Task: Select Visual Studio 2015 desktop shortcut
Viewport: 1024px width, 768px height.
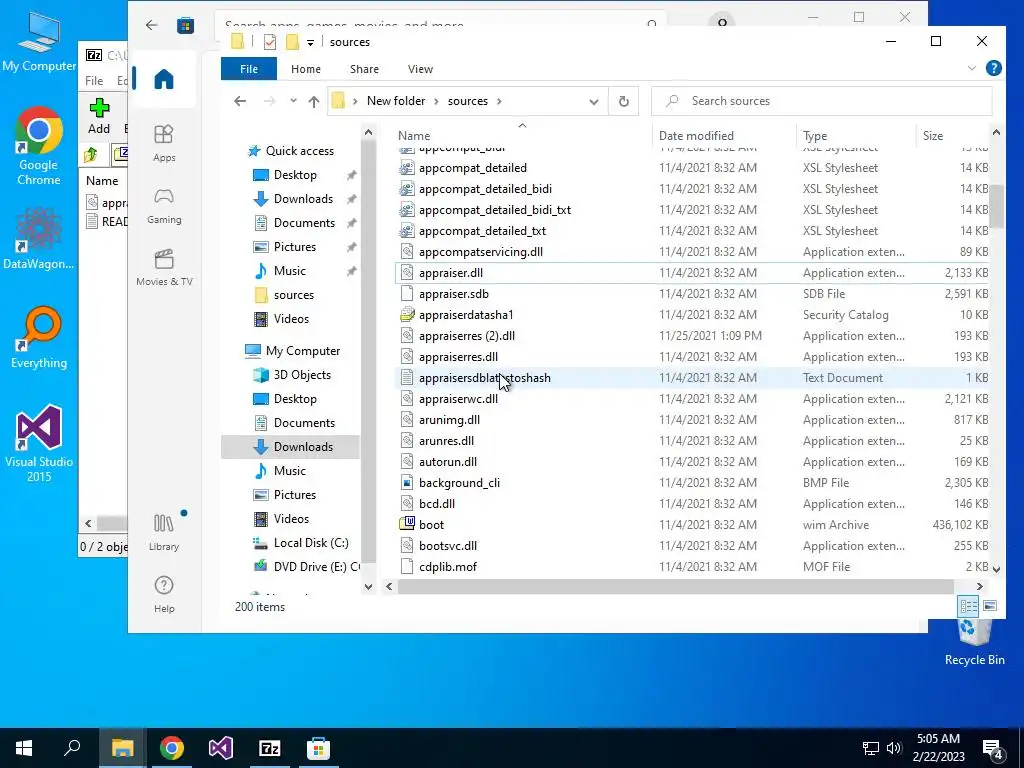Action: click(x=39, y=444)
